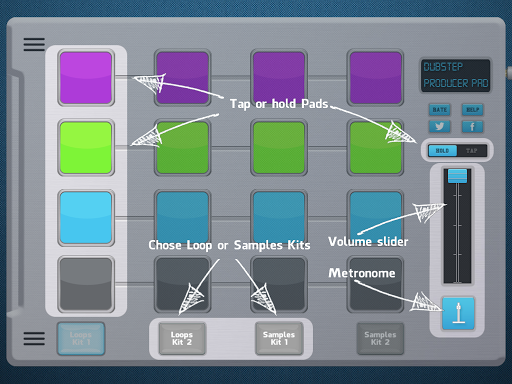512x384 pixels.
Task: Tap the purple pad in third column
Action: (279, 78)
